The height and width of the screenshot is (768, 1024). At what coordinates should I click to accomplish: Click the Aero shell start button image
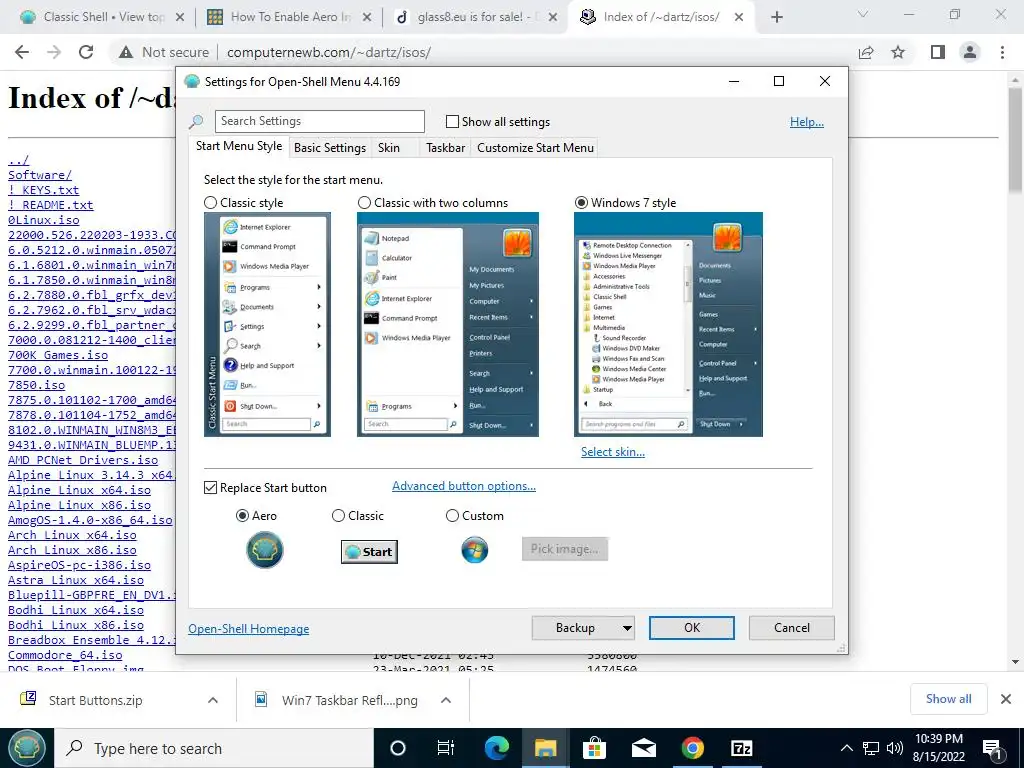point(264,550)
